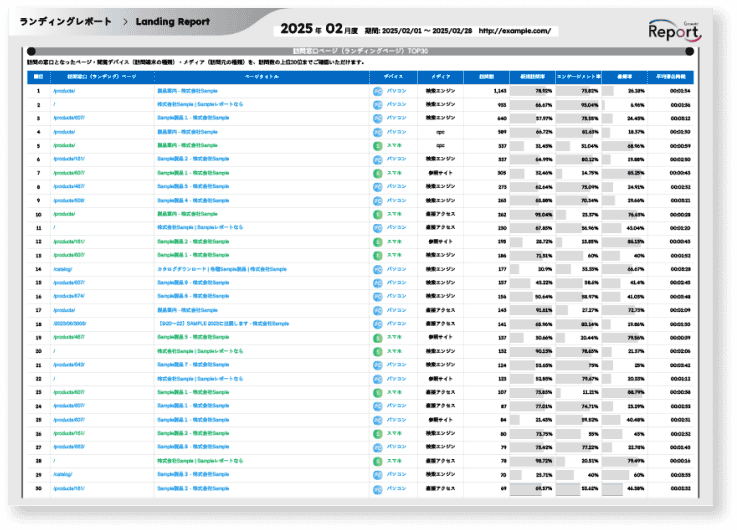The image size is (737, 530).
Task: Click the http://example.com/ URL in the header
Action: click(x=516, y=31)
